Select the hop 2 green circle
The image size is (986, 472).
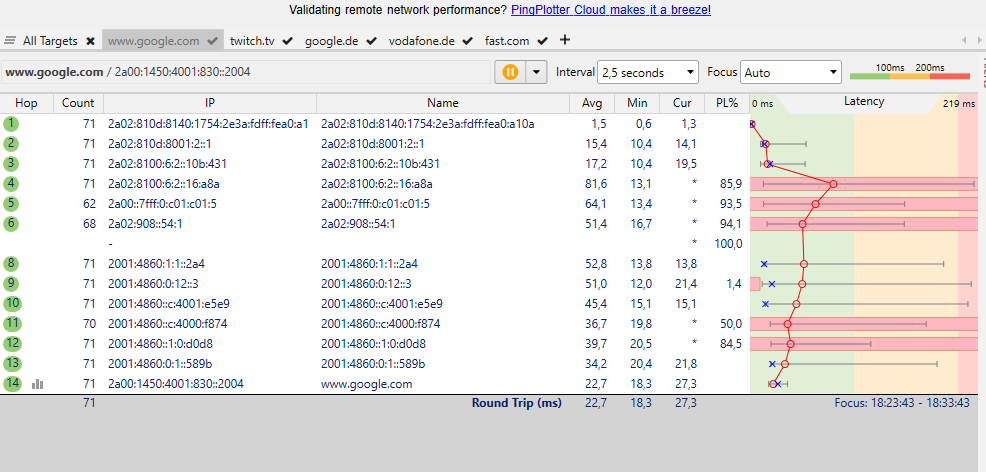pyautogui.click(x=11, y=144)
